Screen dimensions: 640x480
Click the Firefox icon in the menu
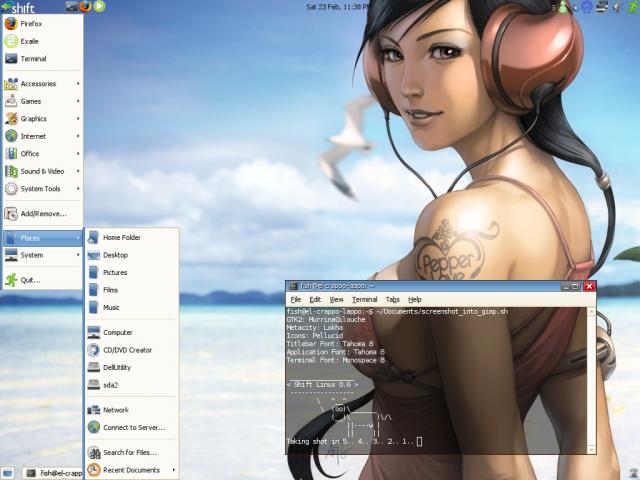[11, 24]
